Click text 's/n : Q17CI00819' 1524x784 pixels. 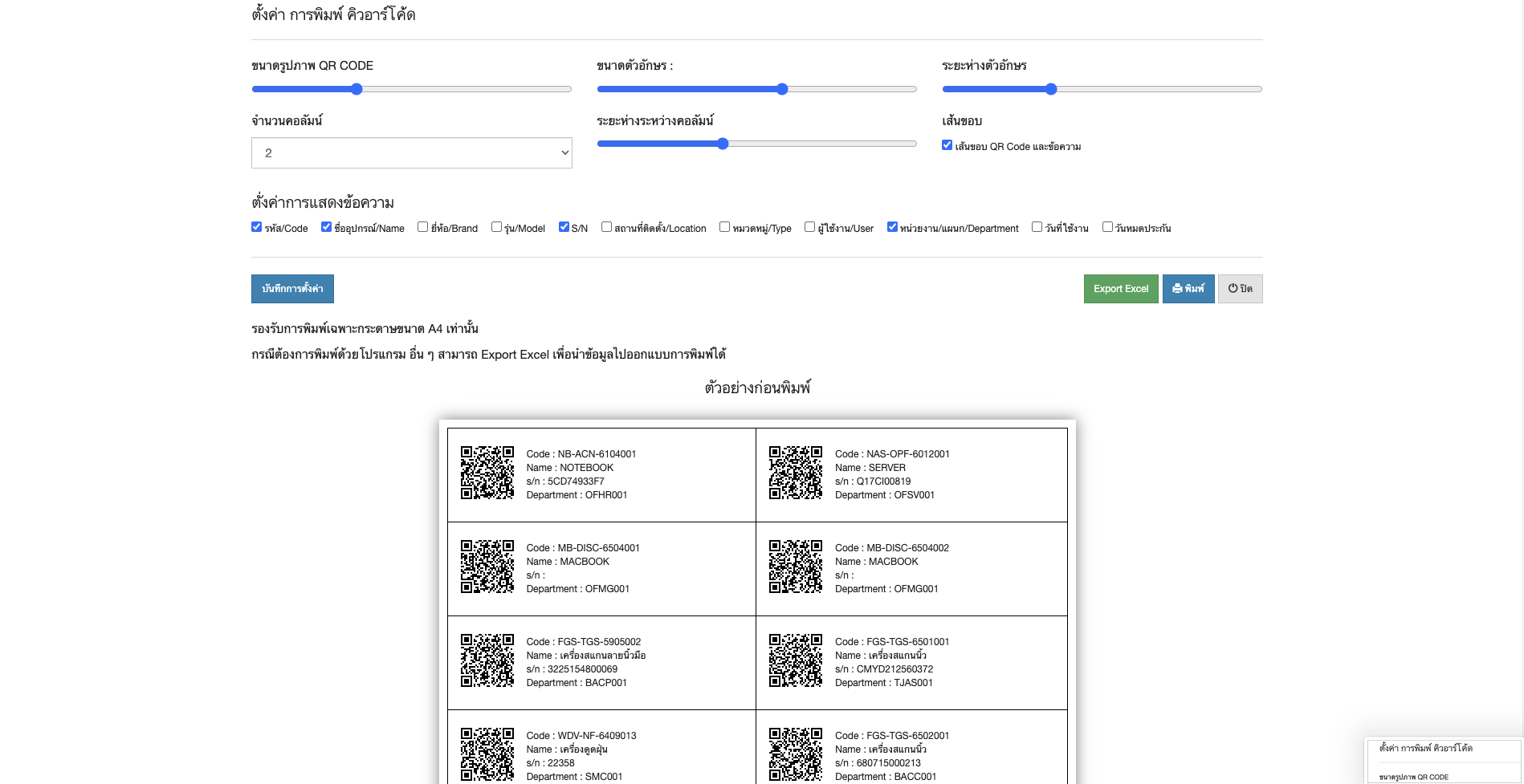(x=873, y=481)
